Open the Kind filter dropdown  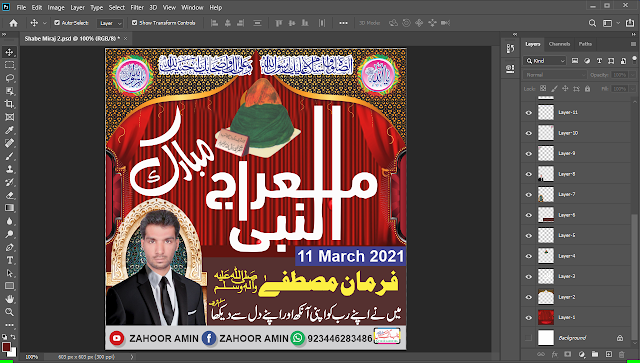544,61
